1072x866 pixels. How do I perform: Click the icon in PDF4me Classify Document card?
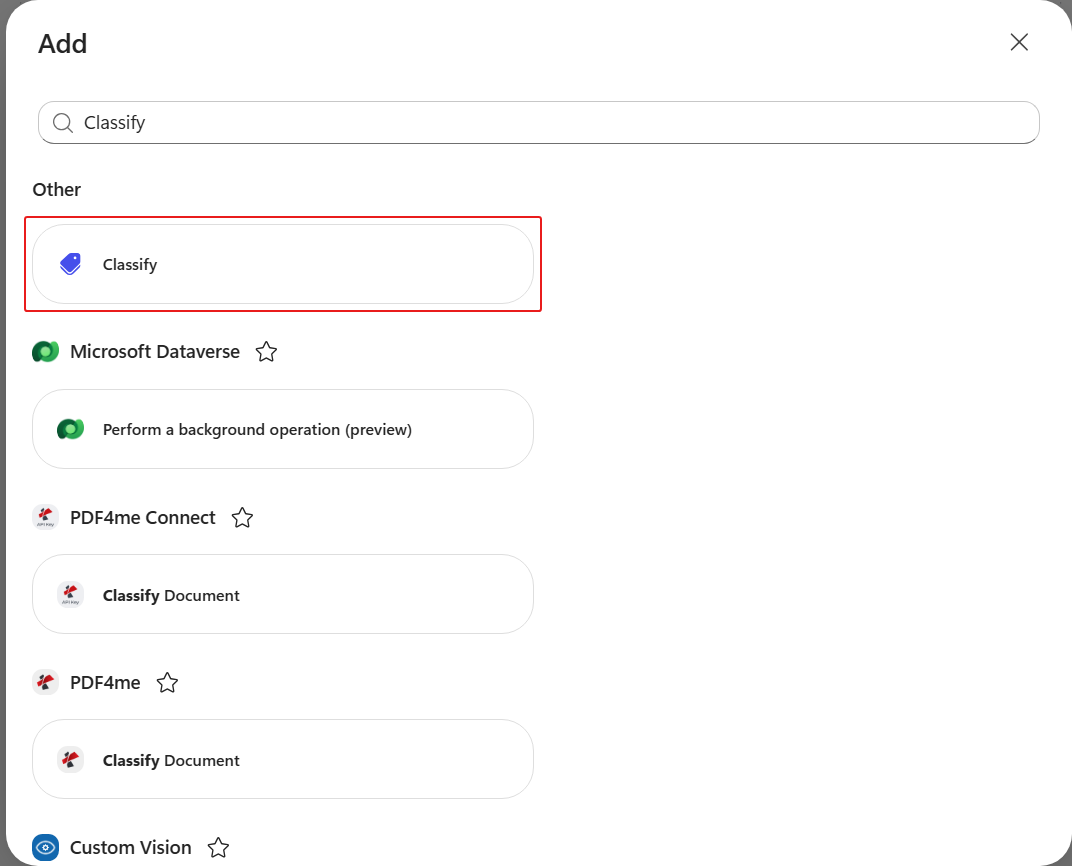(70, 759)
